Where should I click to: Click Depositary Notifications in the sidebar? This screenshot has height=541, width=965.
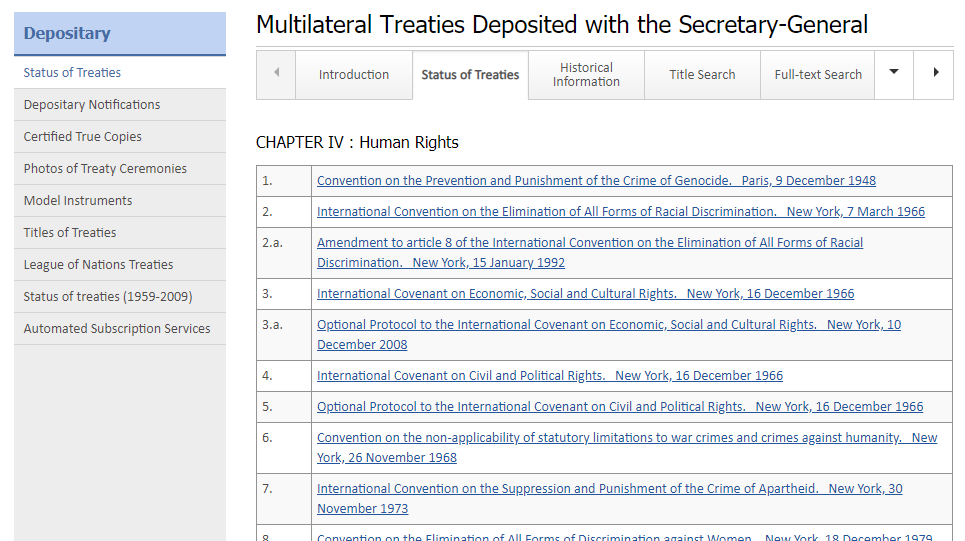click(x=92, y=105)
